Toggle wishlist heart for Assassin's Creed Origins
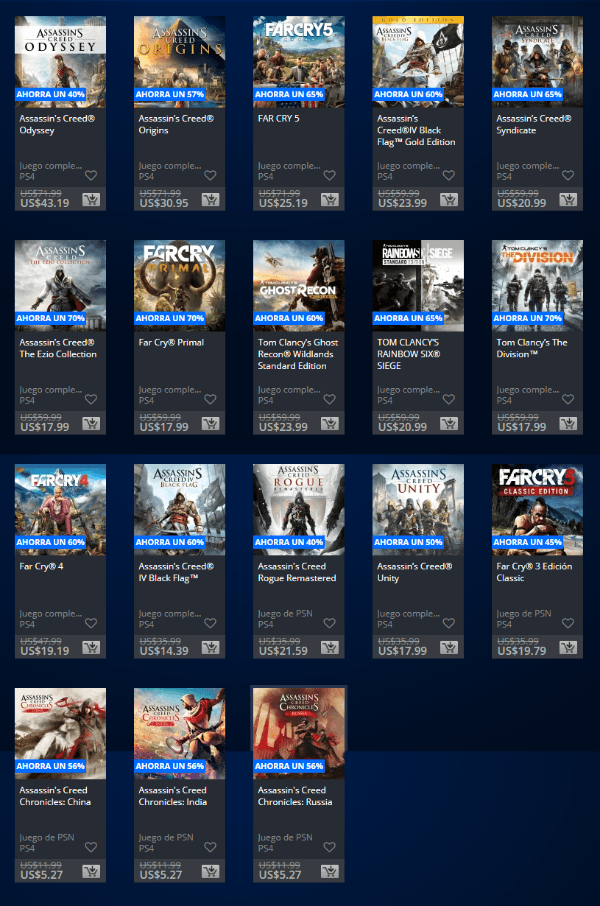This screenshot has width=600, height=906. (210, 176)
